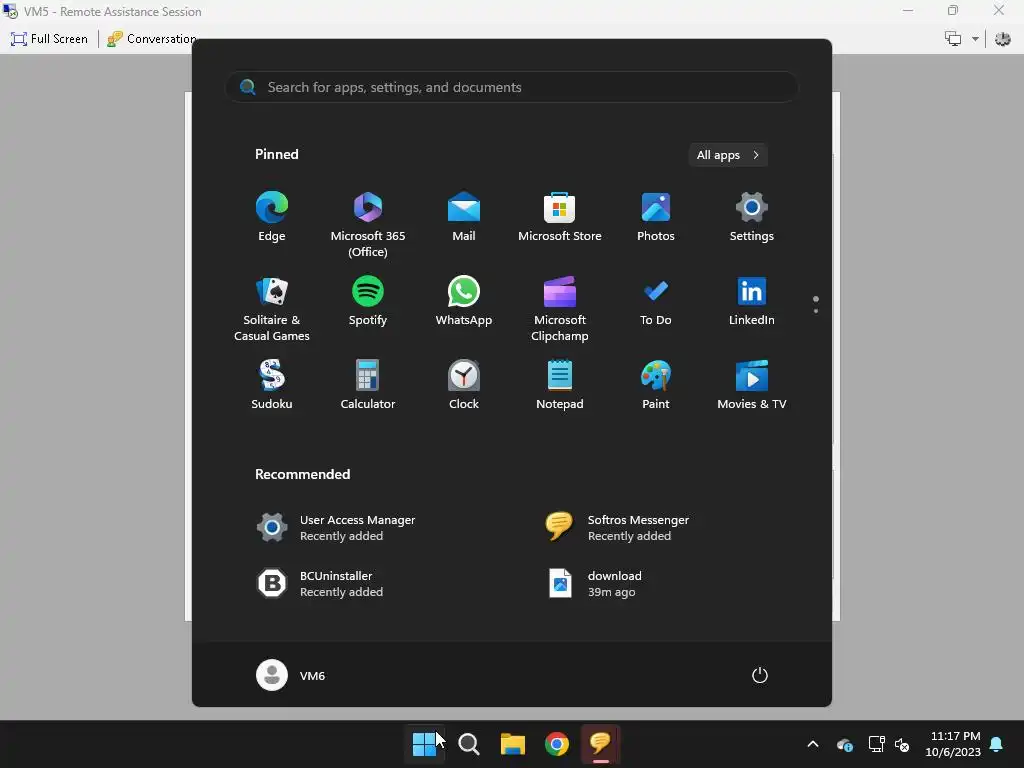Click the rightmost toolbar icon in Remote Assistance
The image size is (1024, 768).
pyautogui.click(x=1002, y=39)
